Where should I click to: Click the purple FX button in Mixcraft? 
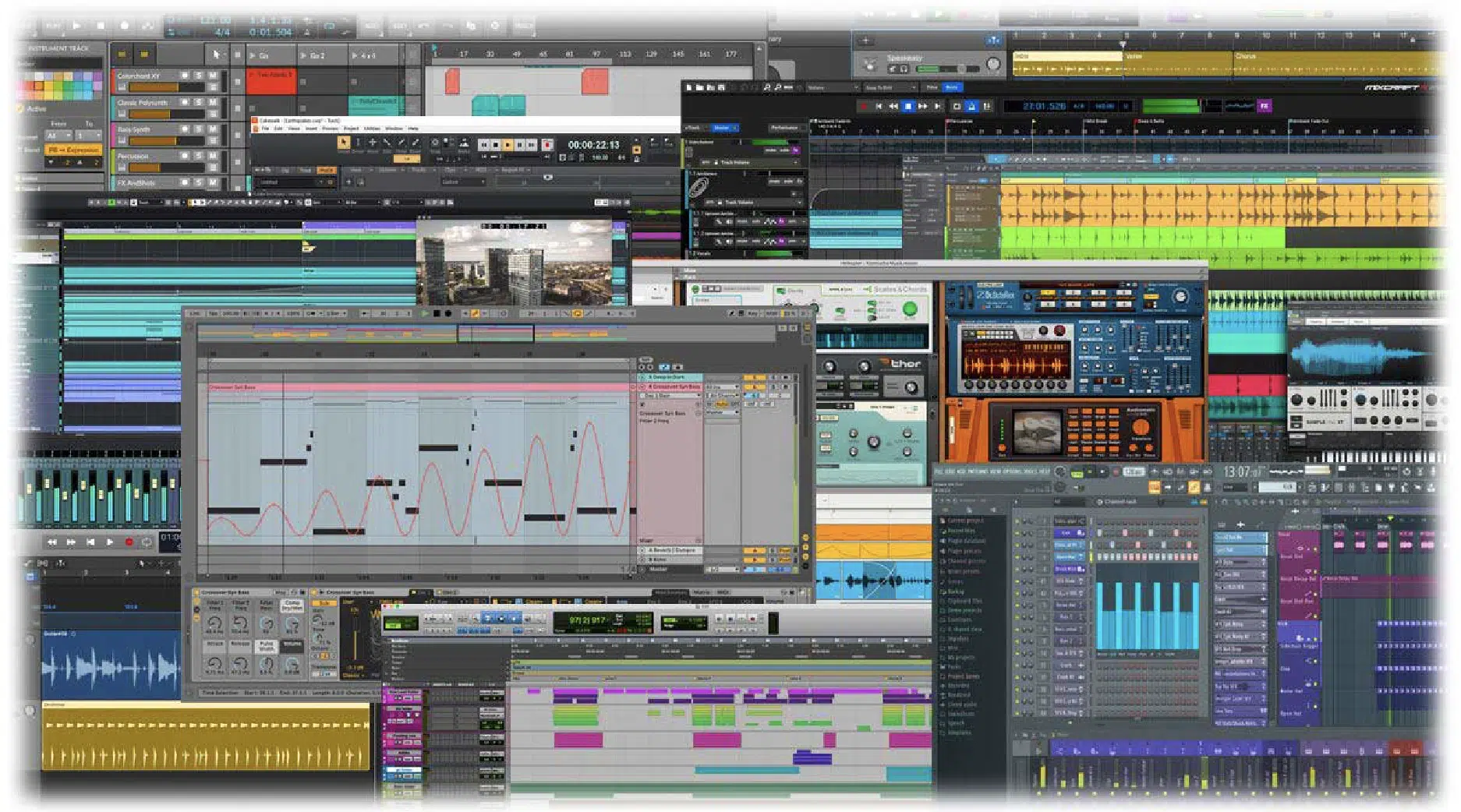tap(1265, 105)
